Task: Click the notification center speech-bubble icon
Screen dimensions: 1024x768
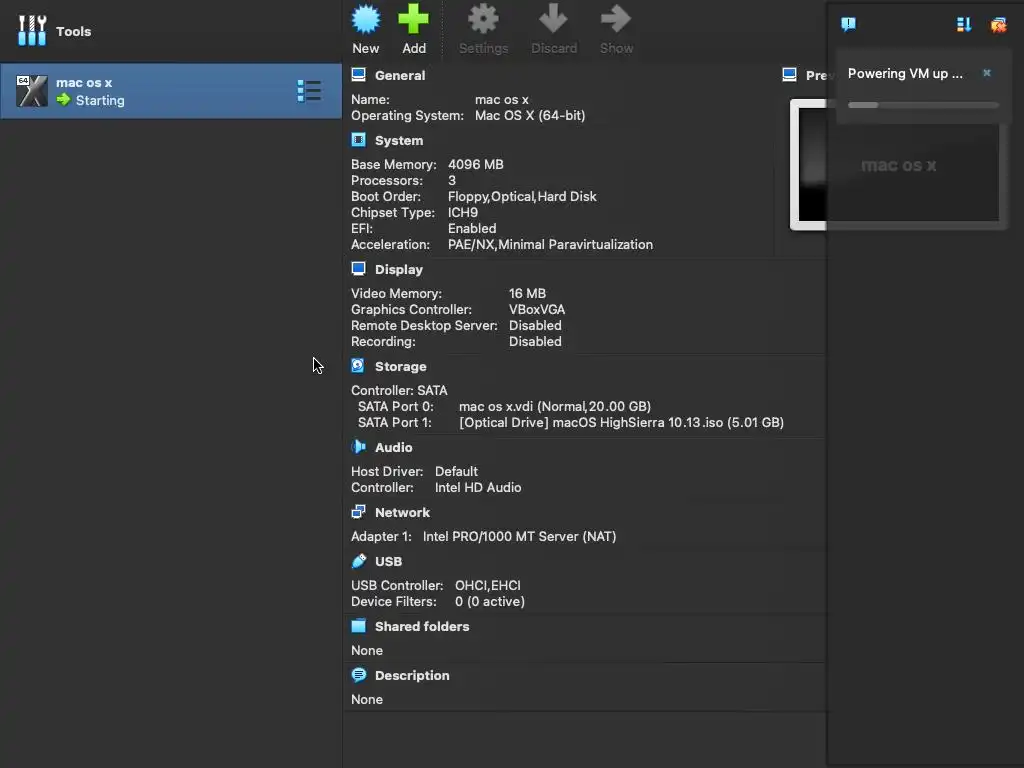Action: point(848,25)
